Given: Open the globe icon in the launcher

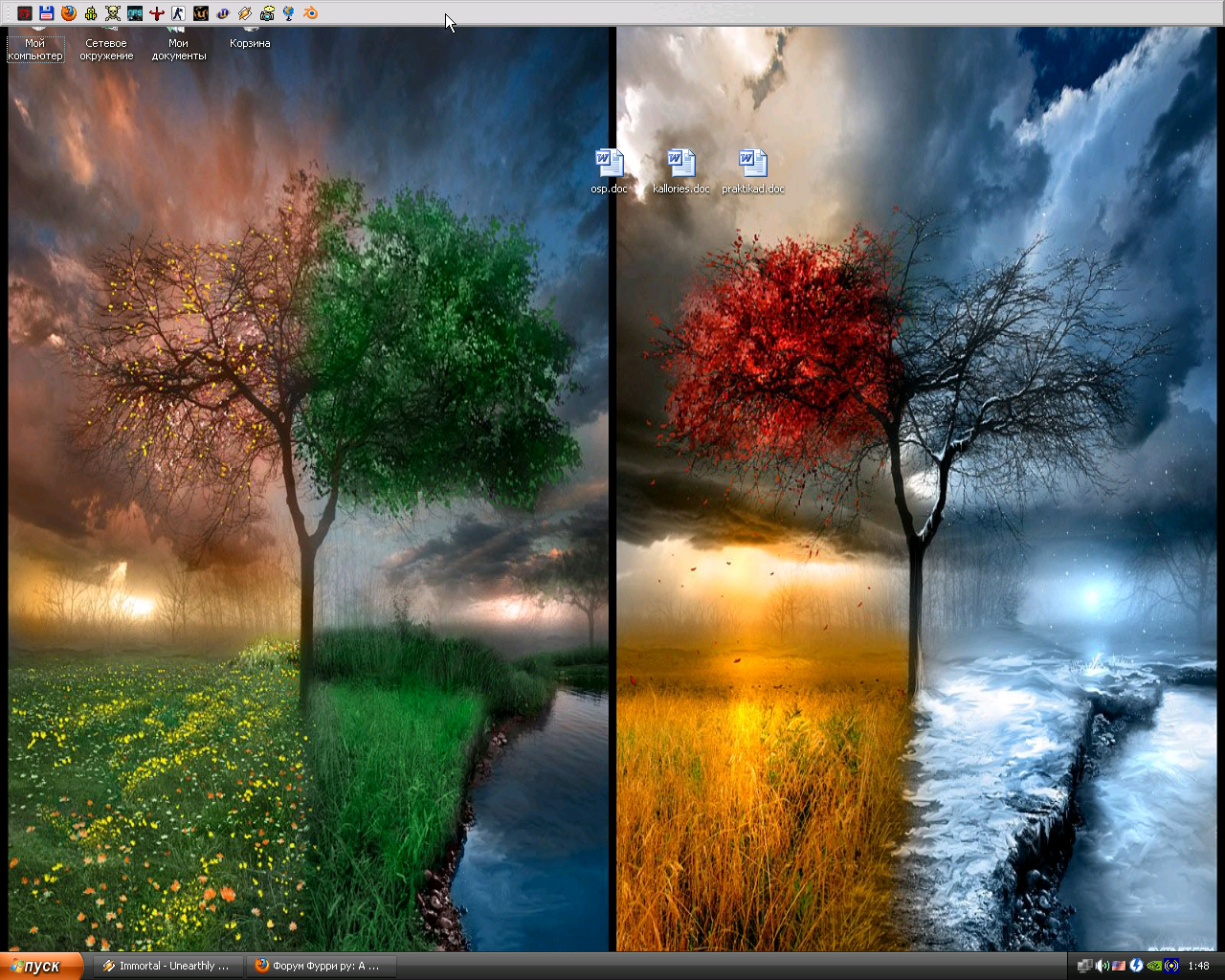Looking at the screenshot, I should (x=289, y=13).
